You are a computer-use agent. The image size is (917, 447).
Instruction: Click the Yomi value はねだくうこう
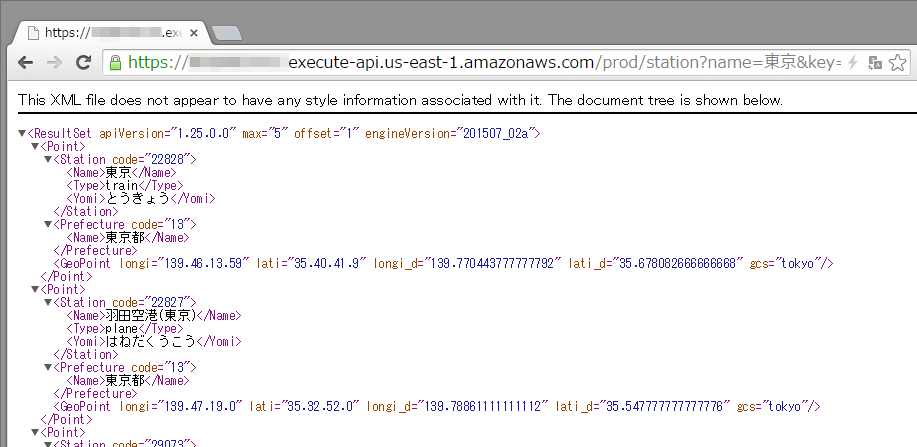tap(151, 341)
